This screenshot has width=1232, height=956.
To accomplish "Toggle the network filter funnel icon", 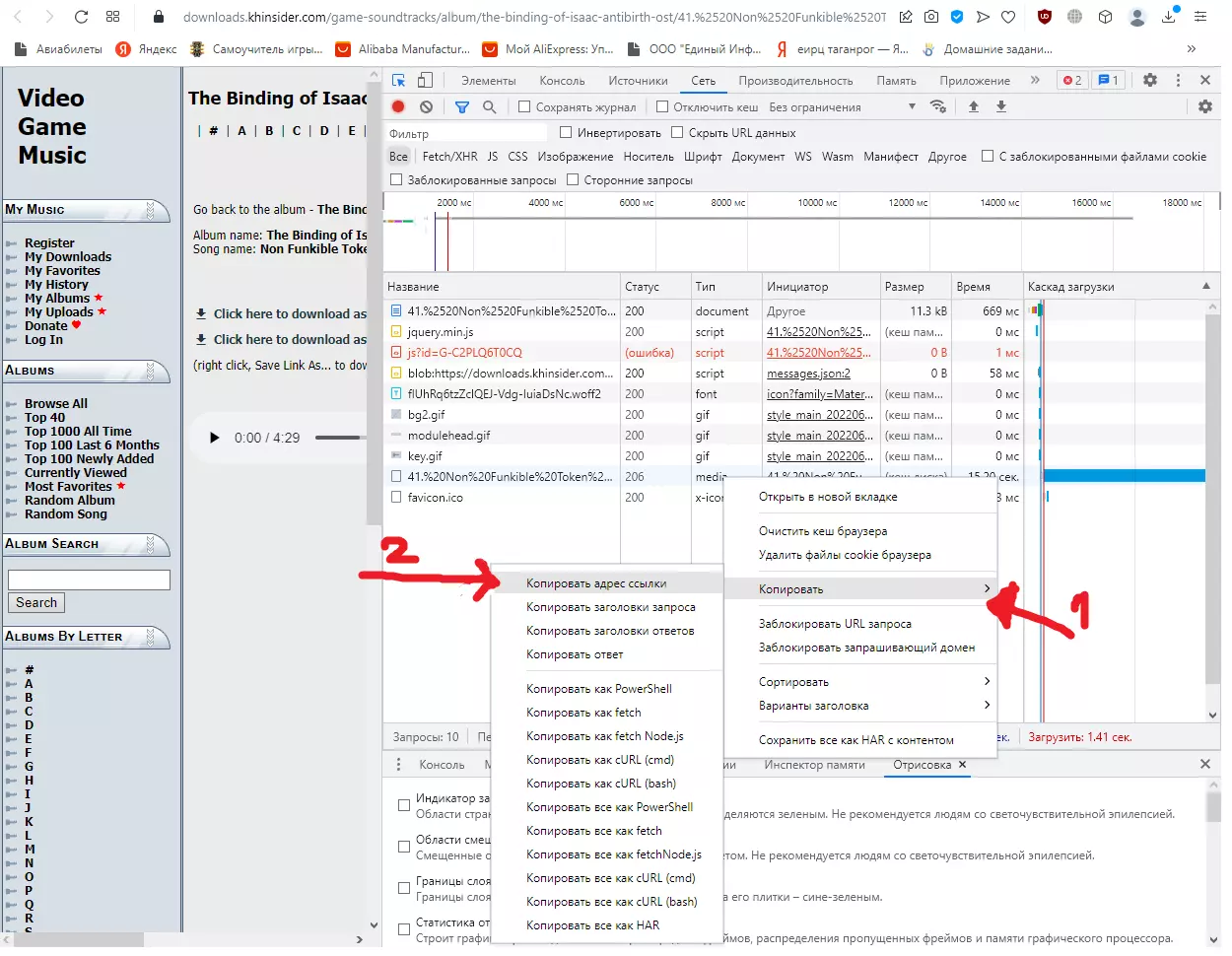I will click(x=462, y=106).
